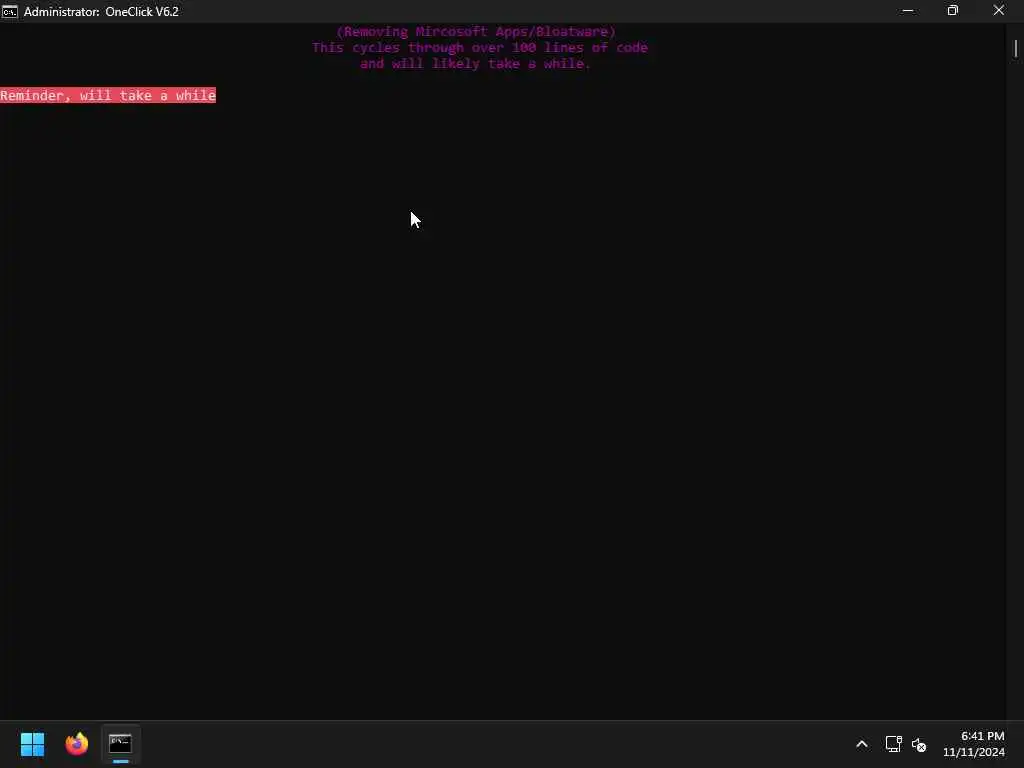Close the OneClick V6.2 window
The width and height of the screenshot is (1024, 768).
point(999,11)
